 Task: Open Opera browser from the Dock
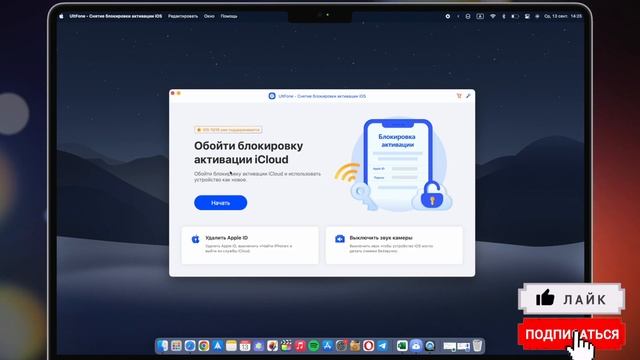[368, 346]
